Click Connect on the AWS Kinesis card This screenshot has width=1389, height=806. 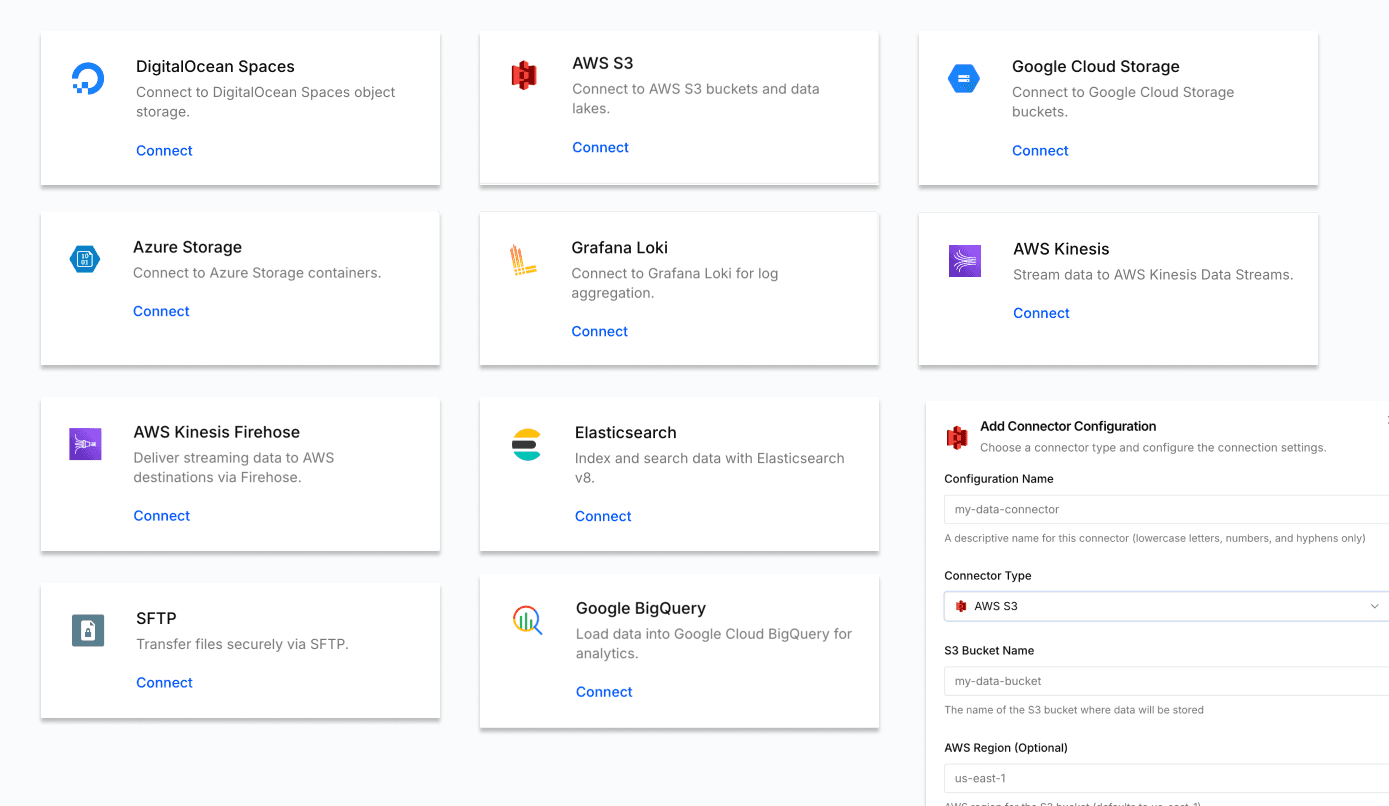[x=1041, y=313]
